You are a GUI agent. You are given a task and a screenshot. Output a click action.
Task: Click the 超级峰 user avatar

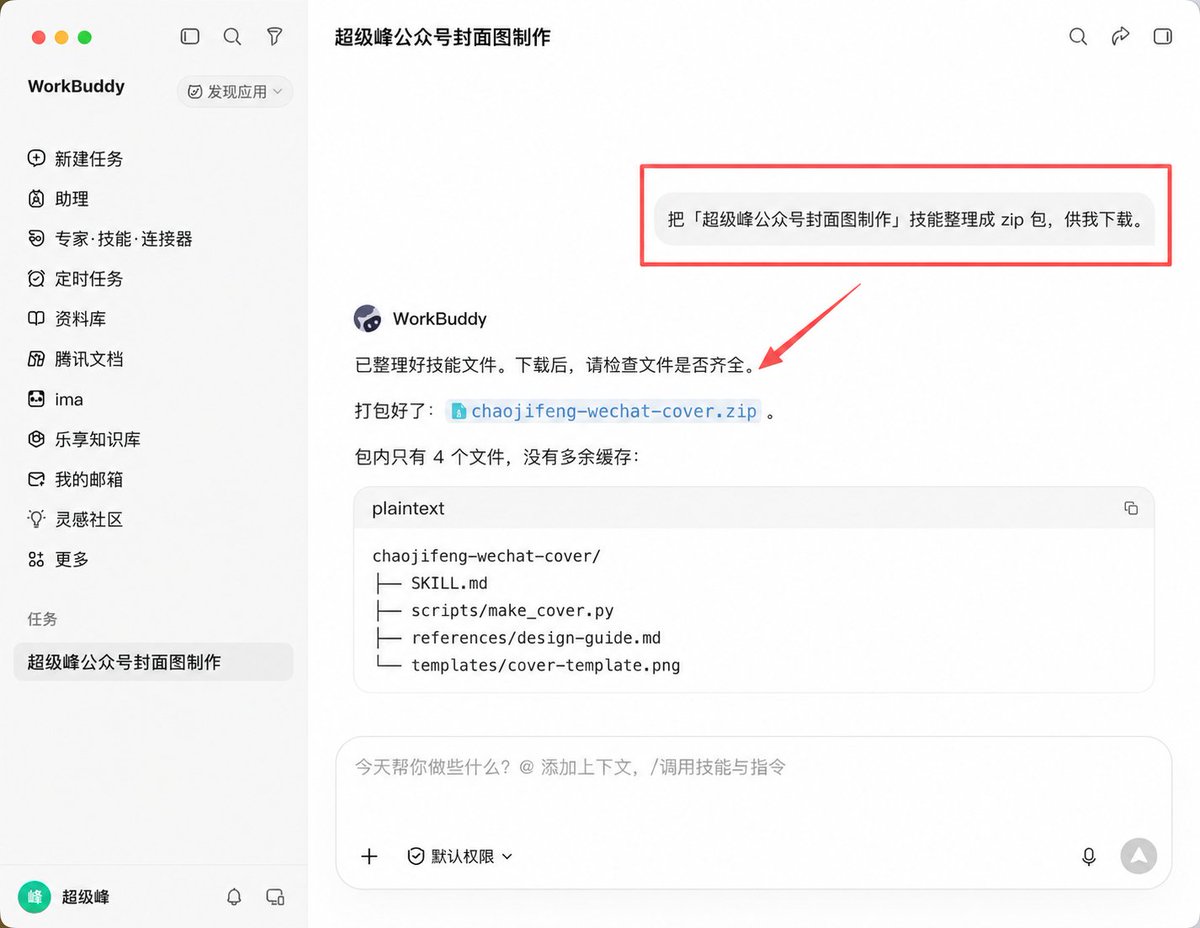point(35,897)
